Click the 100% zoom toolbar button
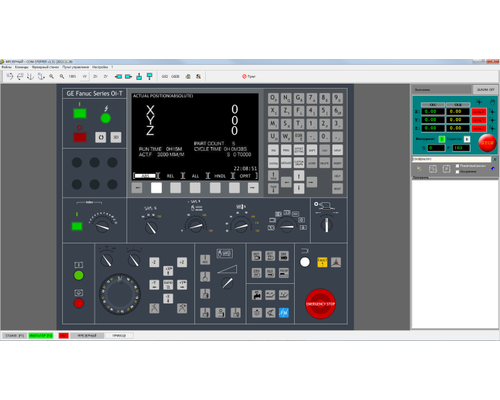Image resolution: width=500 pixels, height=400 pixels. (x=72, y=76)
